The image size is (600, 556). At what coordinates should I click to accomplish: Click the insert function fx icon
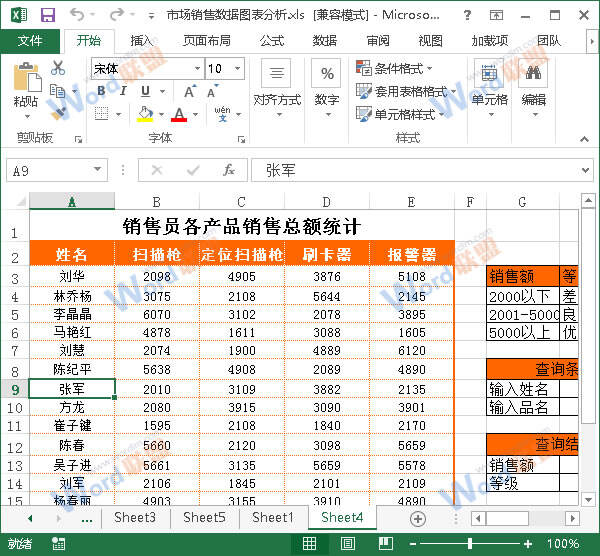tap(229, 170)
